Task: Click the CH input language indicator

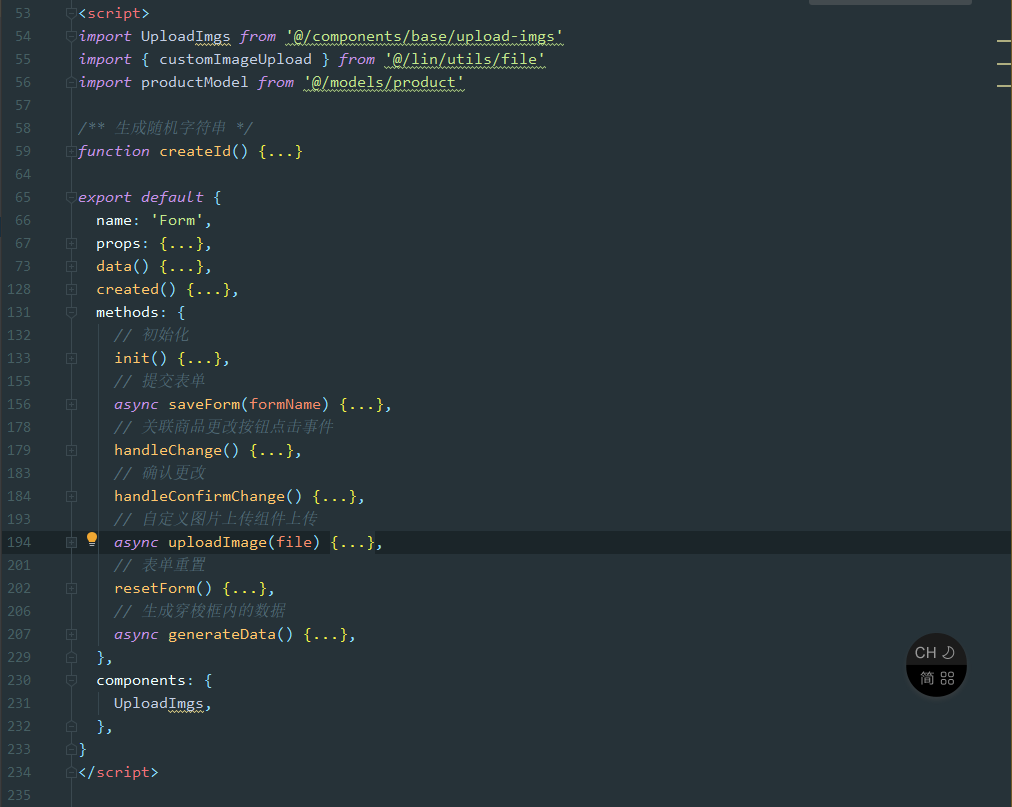Action: click(x=925, y=653)
